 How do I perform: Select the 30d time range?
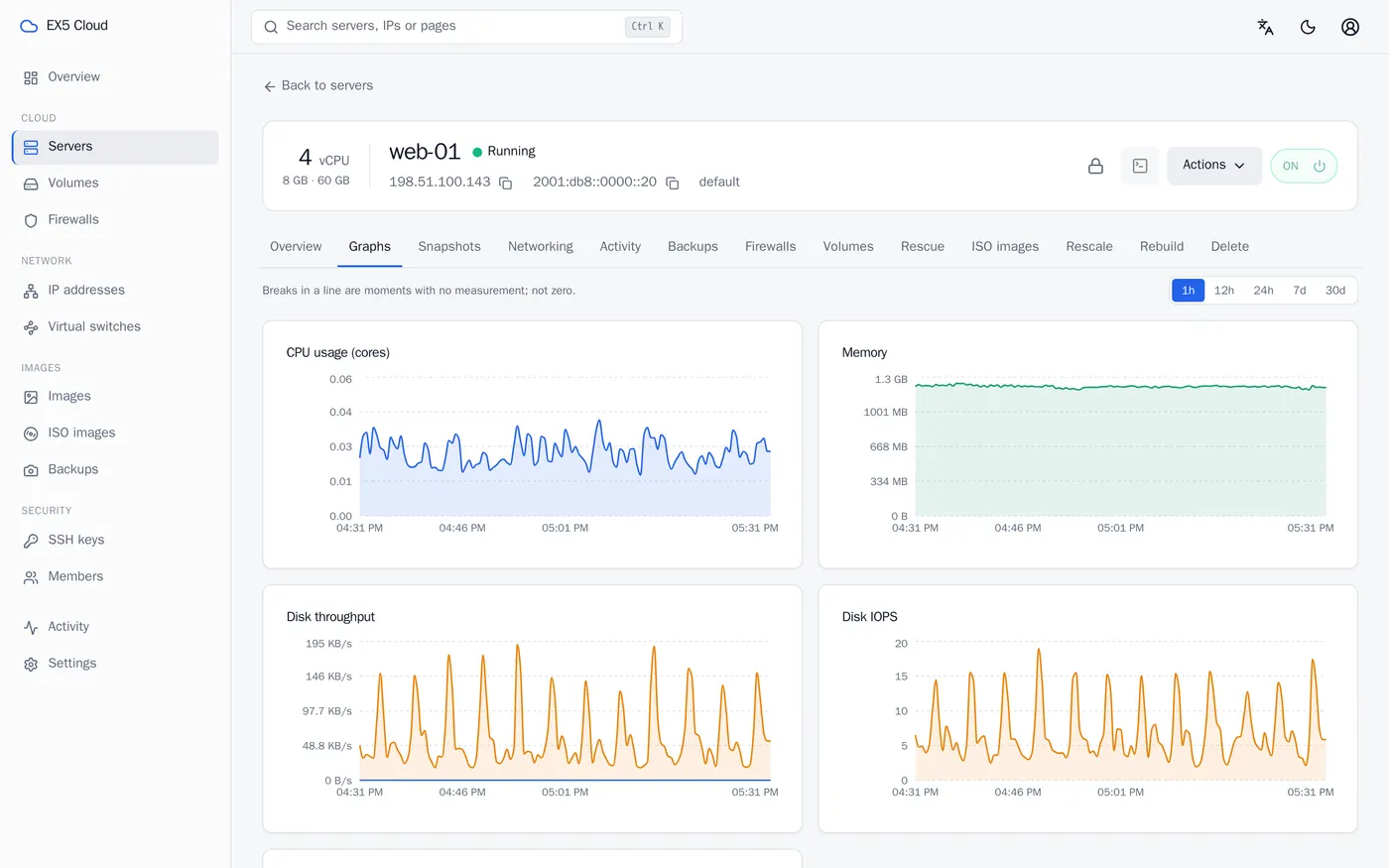coord(1335,291)
